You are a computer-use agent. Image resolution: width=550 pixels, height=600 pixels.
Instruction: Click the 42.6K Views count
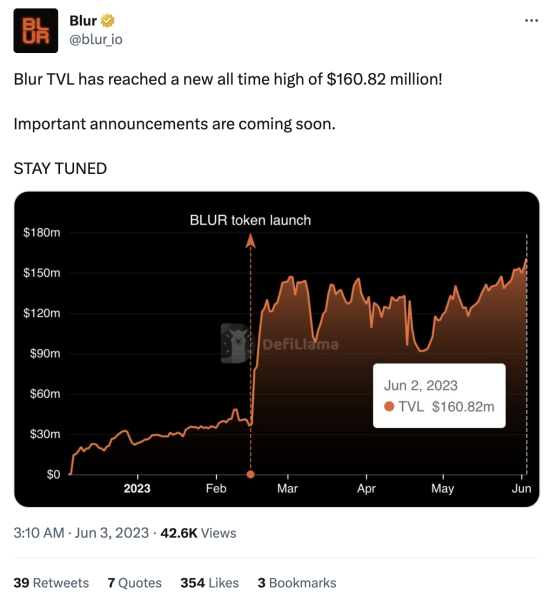click(198, 533)
